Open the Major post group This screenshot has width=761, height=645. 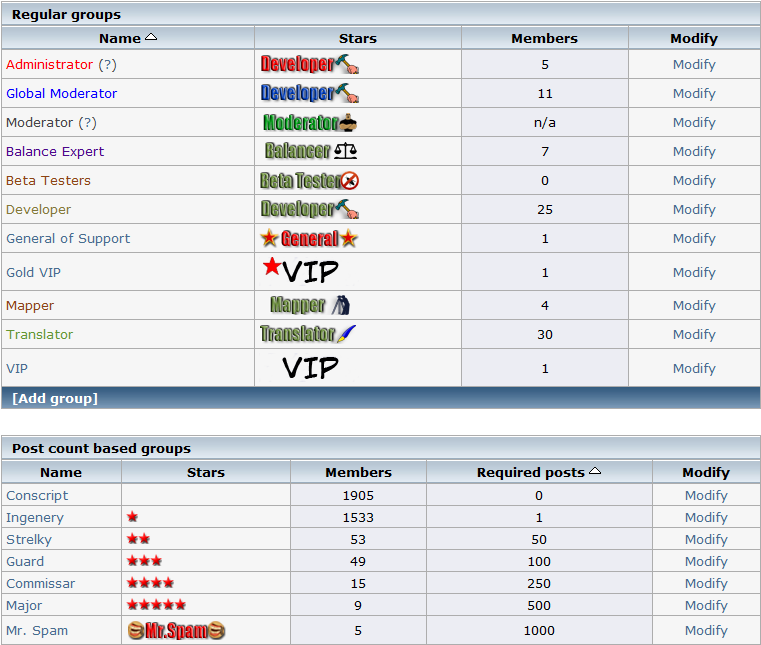pyautogui.click(x=24, y=606)
